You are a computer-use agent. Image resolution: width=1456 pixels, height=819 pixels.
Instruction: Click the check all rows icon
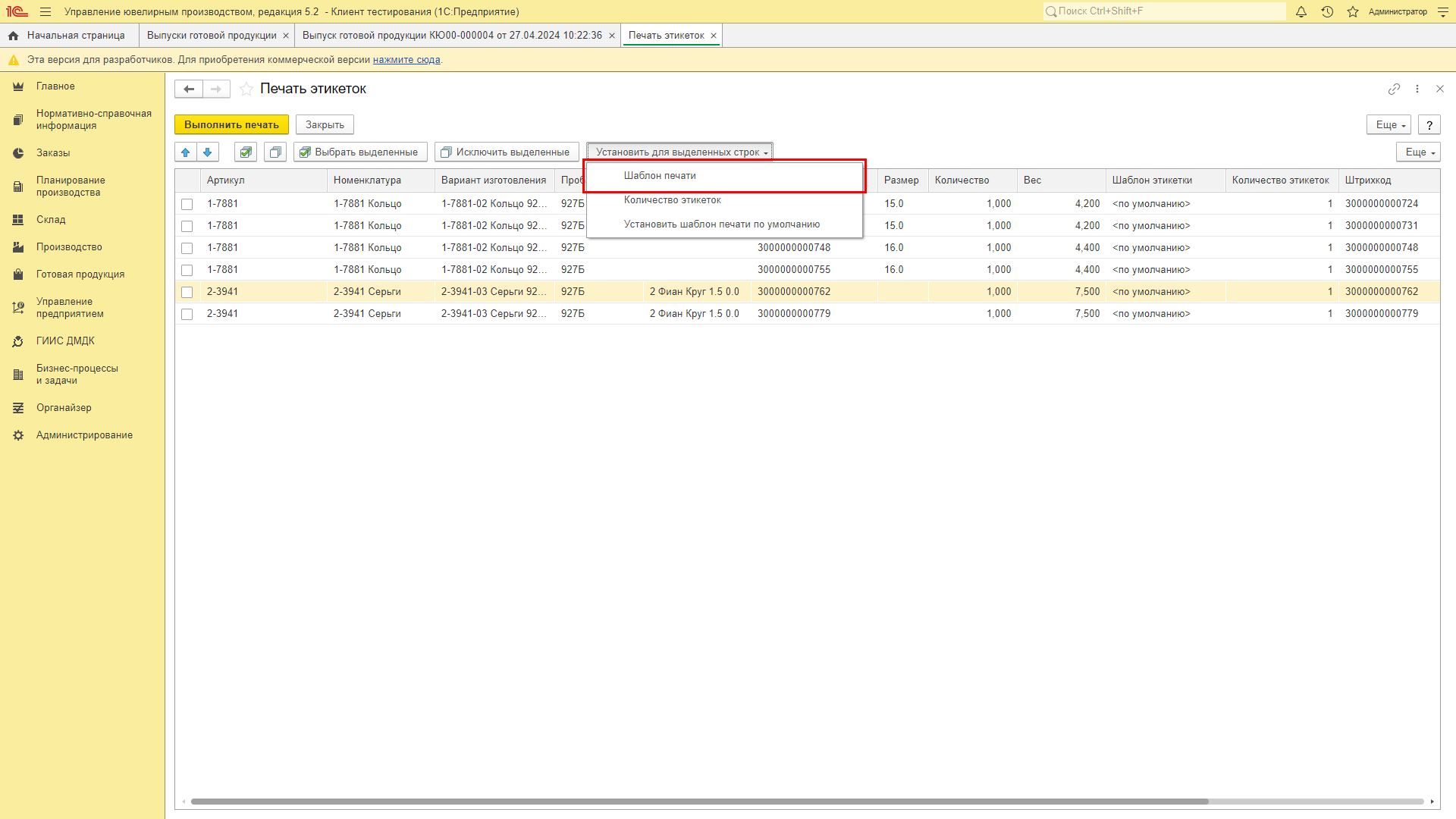246,152
